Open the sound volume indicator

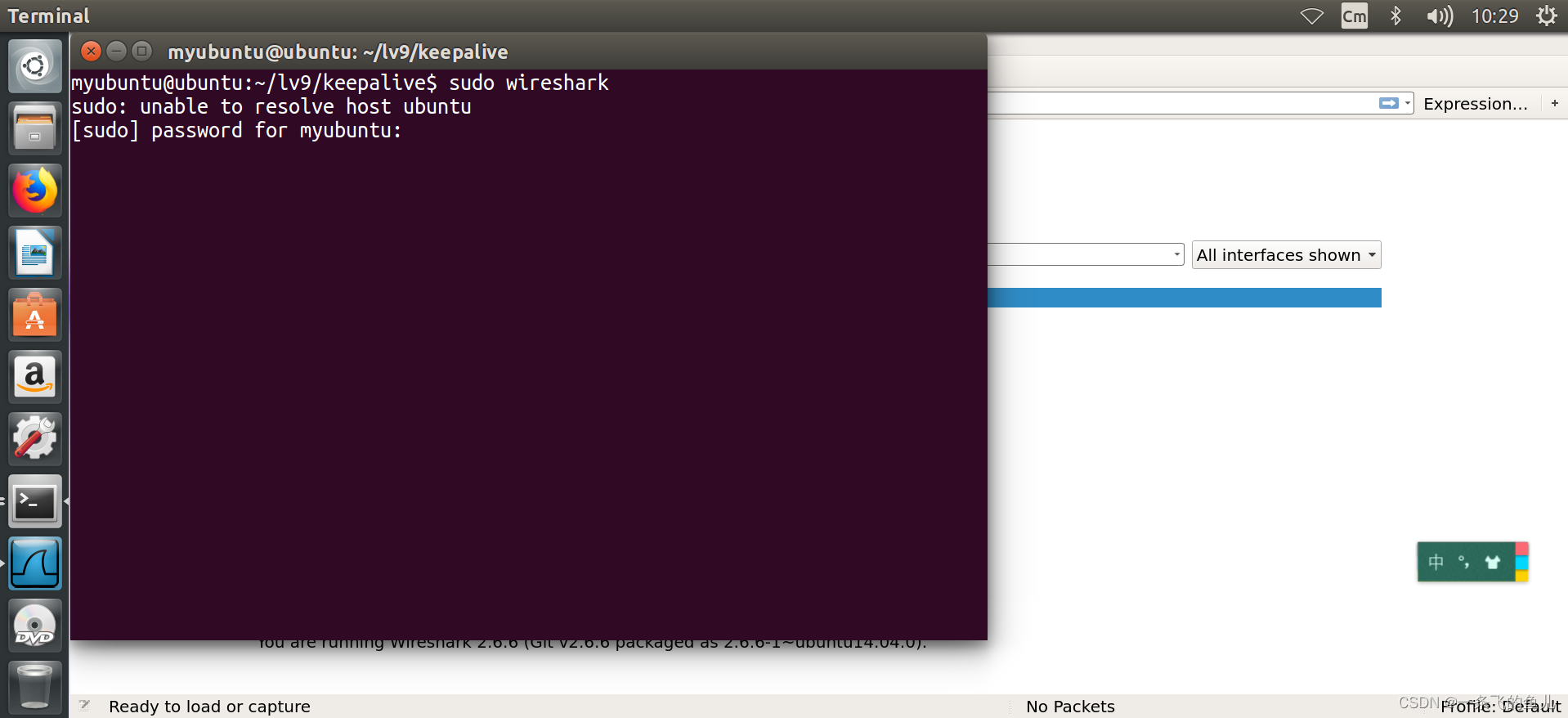coord(1440,16)
